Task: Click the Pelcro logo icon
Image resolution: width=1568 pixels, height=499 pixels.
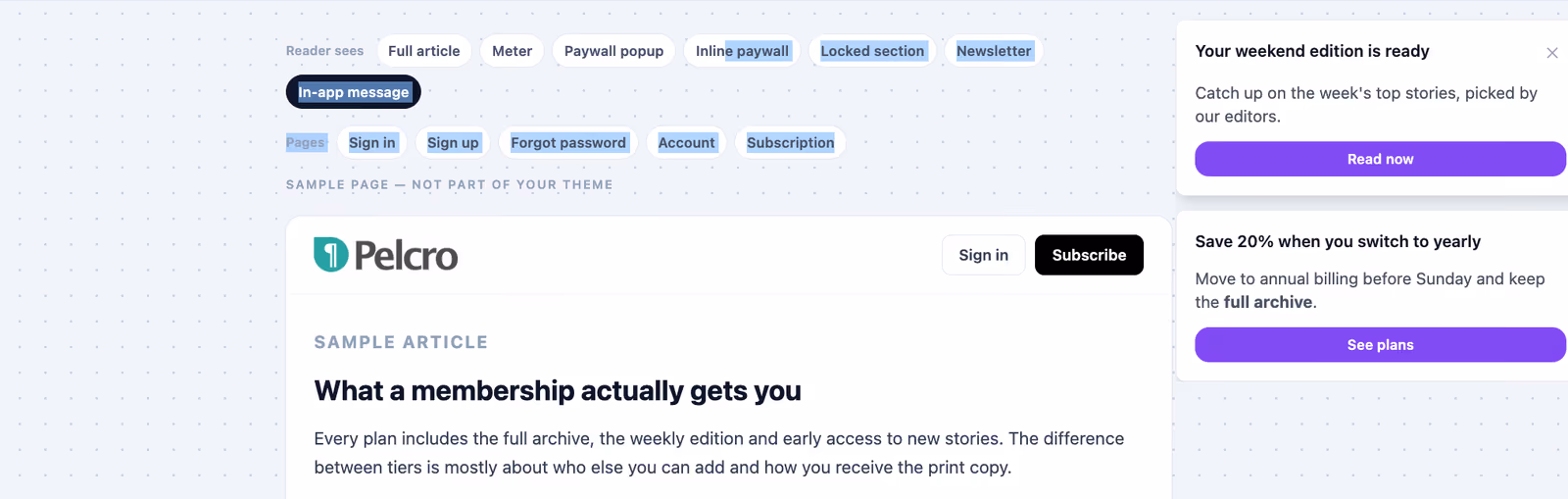Action: (x=331, y=255)
